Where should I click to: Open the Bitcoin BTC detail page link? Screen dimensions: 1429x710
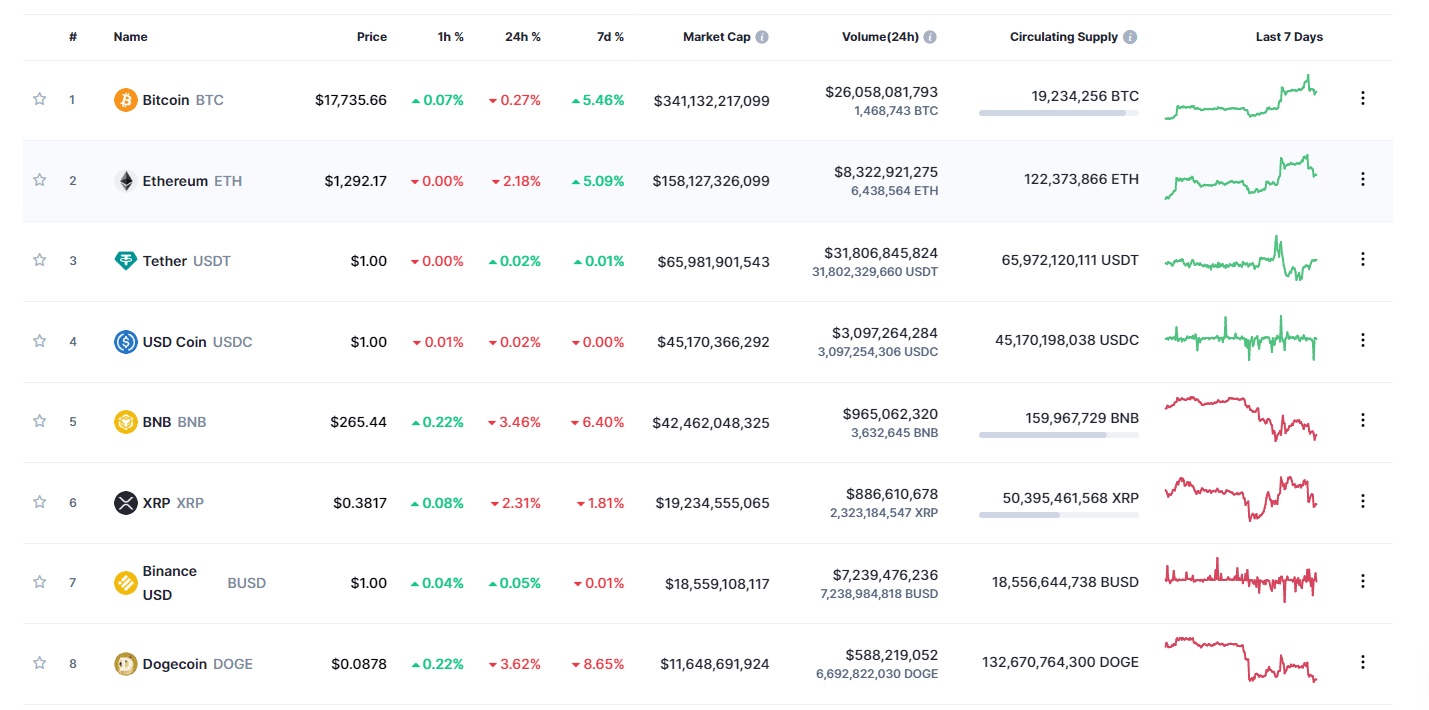click(x=168, y=99)
